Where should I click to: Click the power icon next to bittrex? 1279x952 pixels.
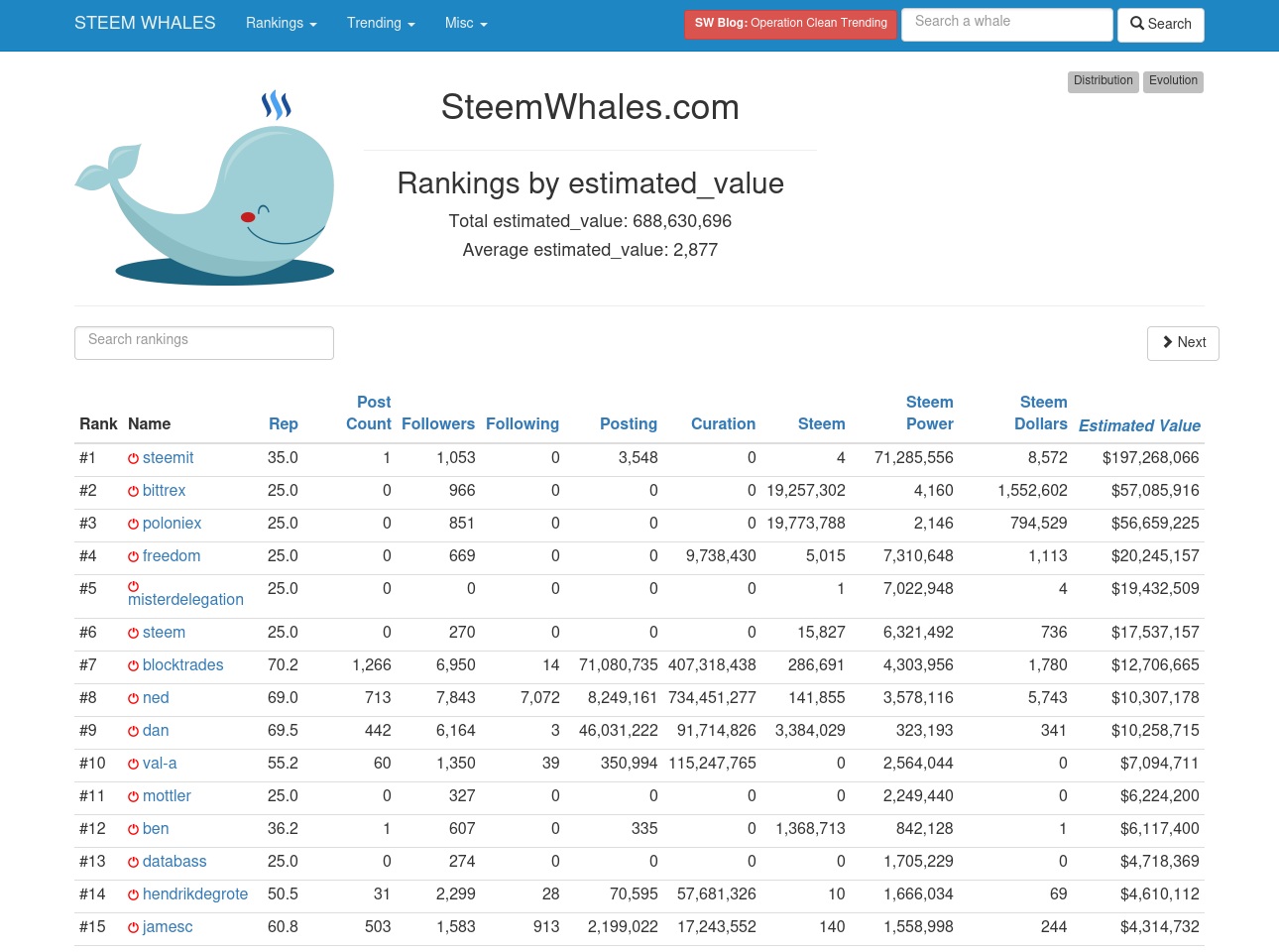(x=133, y=492)
